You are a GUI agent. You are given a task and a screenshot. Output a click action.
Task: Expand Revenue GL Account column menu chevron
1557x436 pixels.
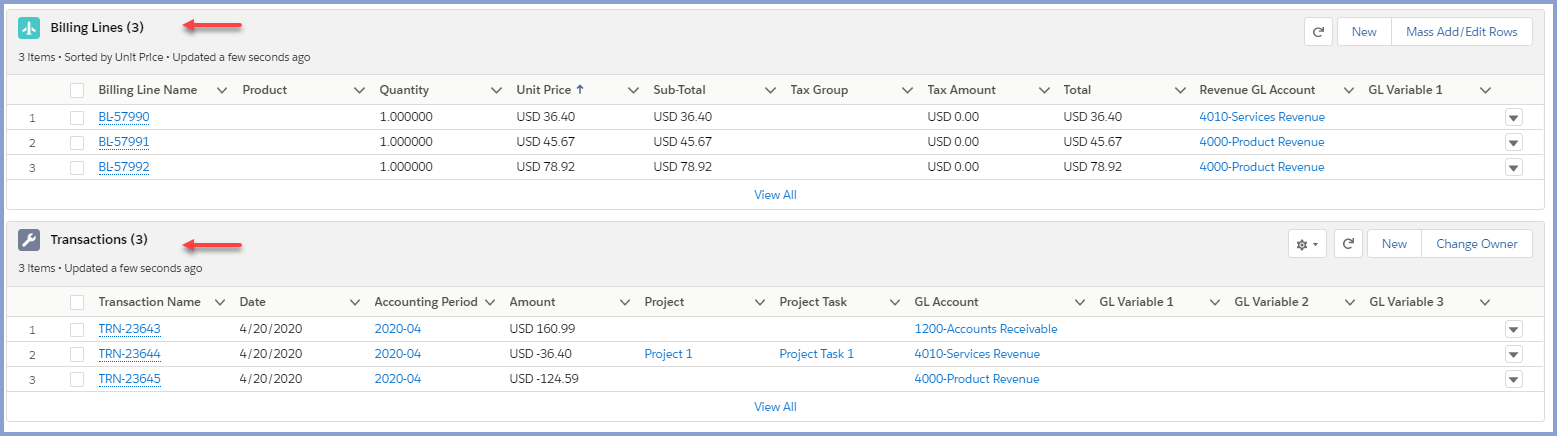1349,91
